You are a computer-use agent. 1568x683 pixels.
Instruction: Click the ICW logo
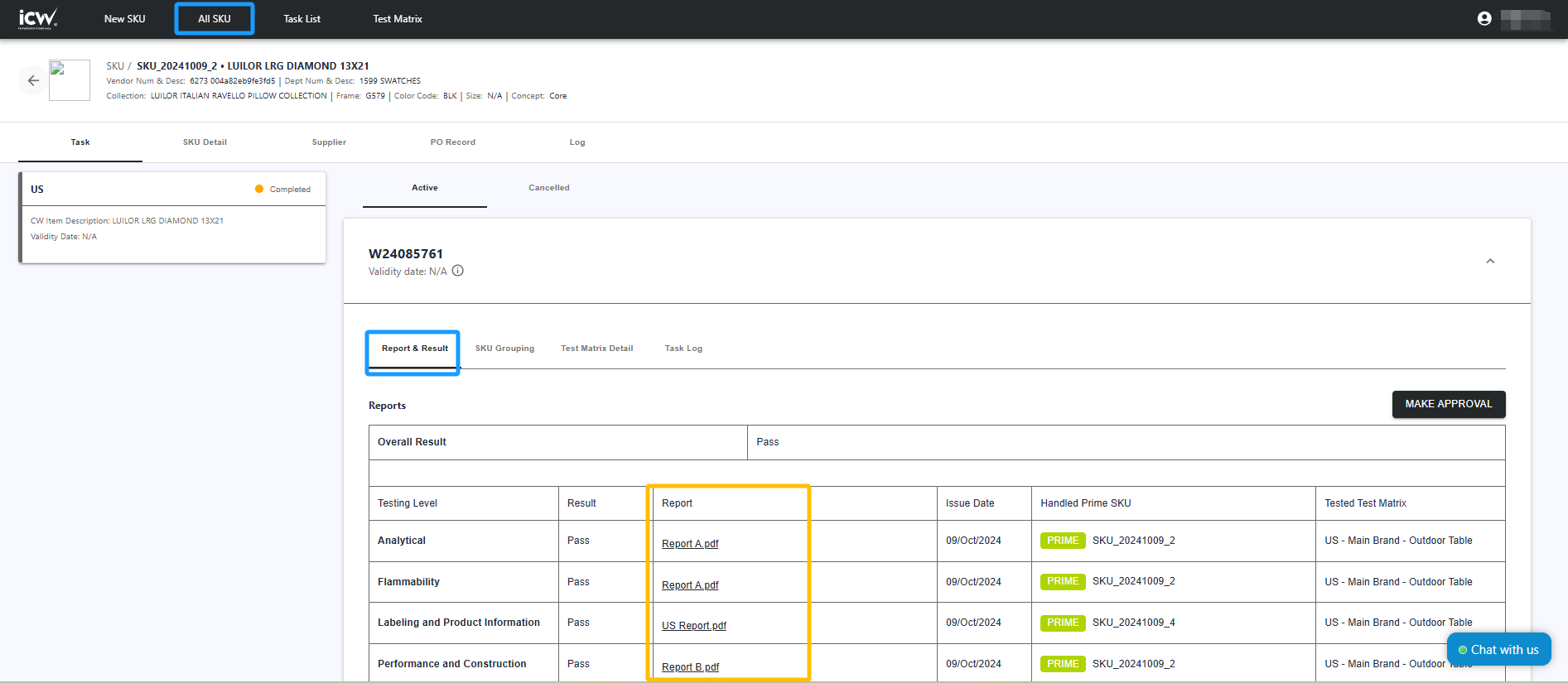click(x=38, y=18)
